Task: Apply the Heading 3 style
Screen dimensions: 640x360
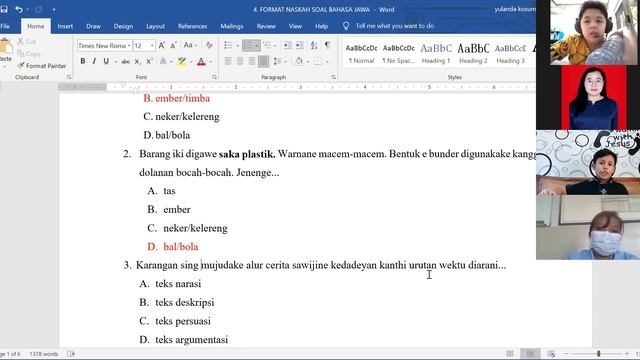Action: [511, 54]
